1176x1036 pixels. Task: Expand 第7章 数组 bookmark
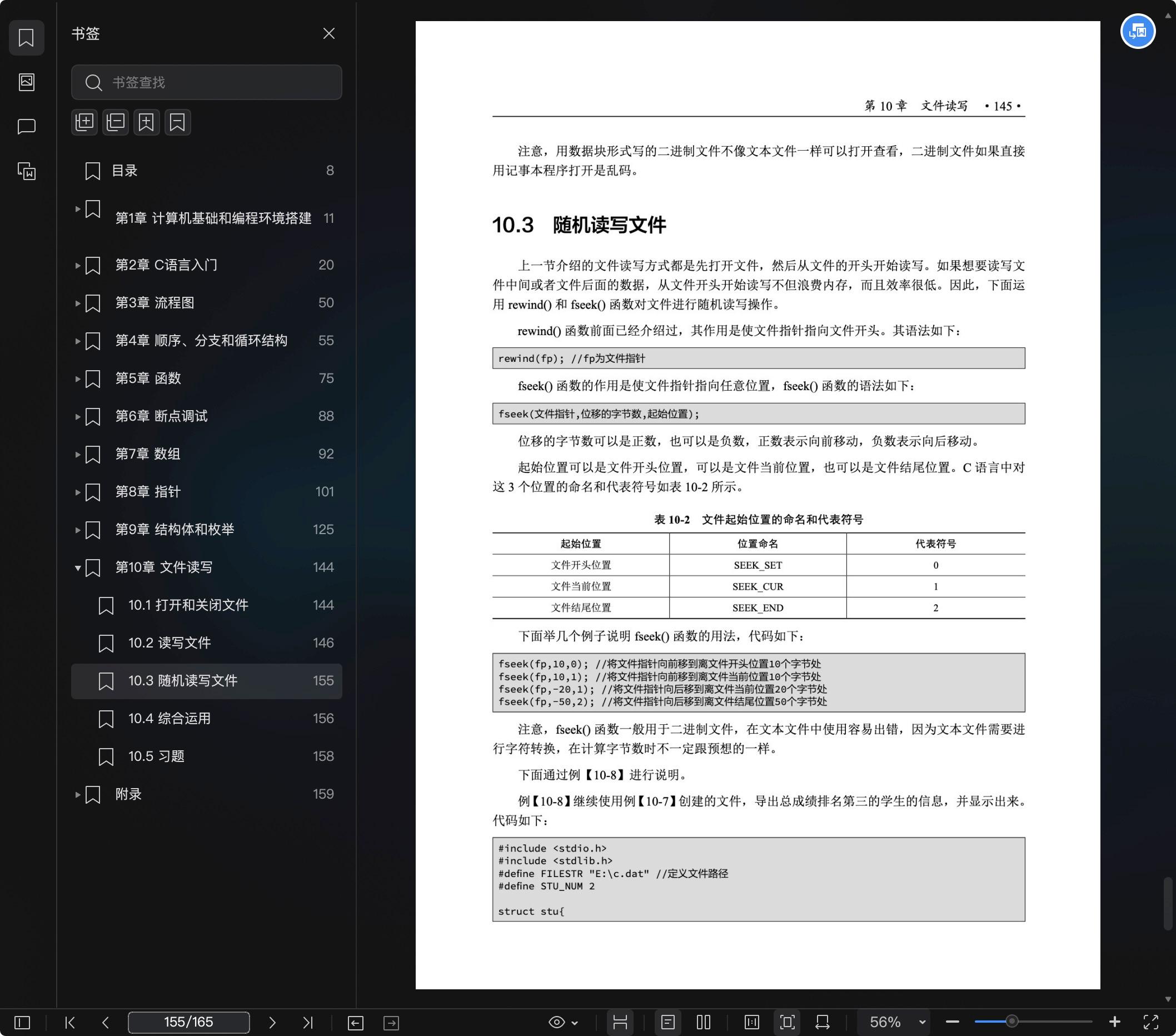point(77,455)
